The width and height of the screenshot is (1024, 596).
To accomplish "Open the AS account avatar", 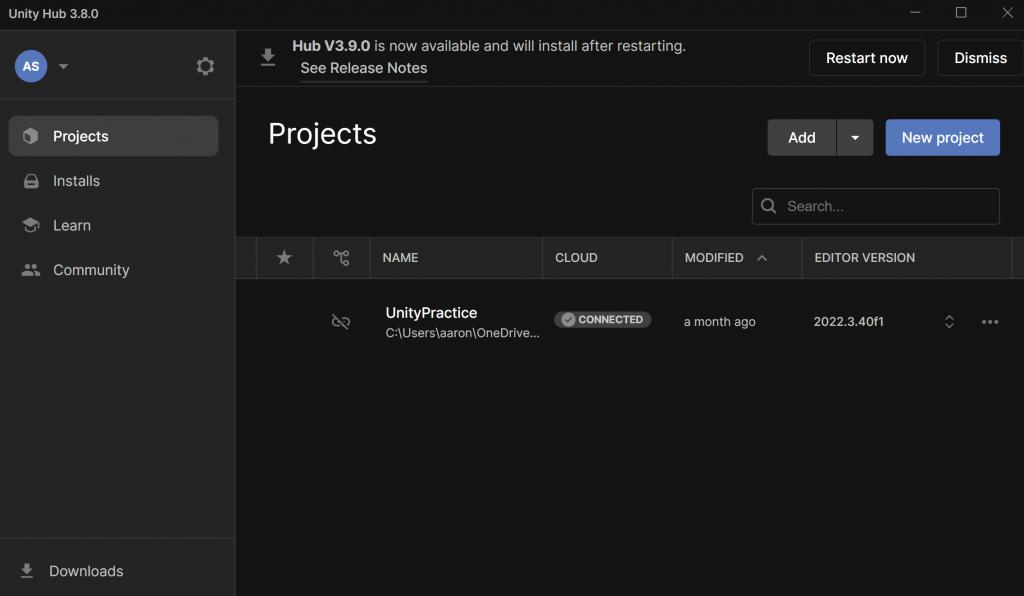I will coord(31,66).
